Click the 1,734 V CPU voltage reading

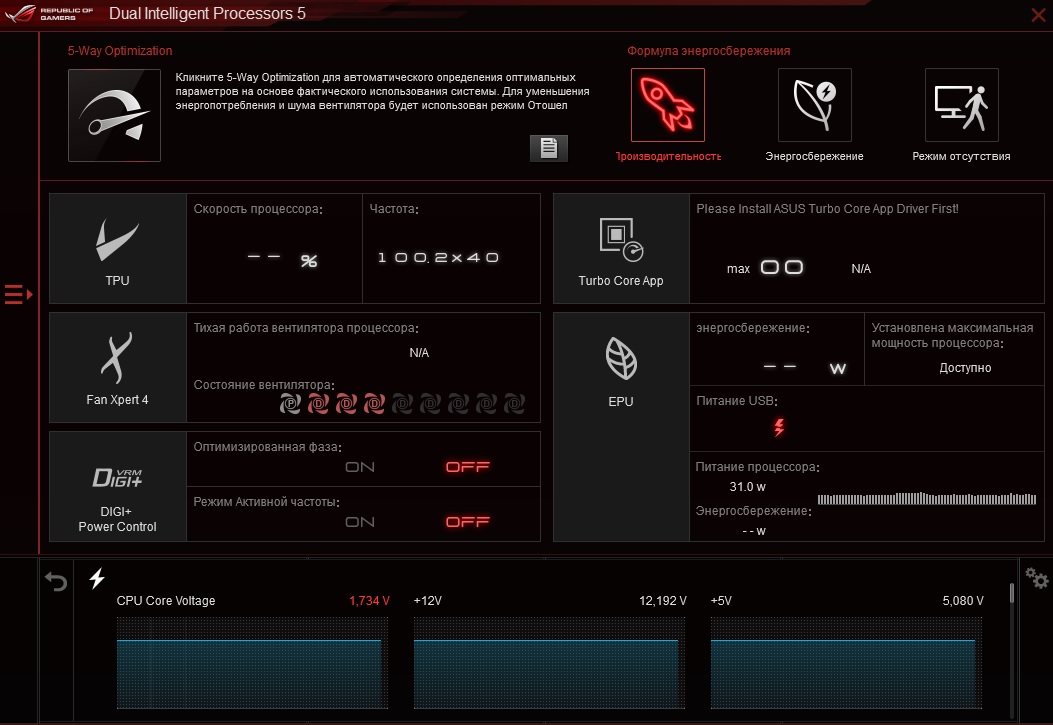tap(369, 601)
